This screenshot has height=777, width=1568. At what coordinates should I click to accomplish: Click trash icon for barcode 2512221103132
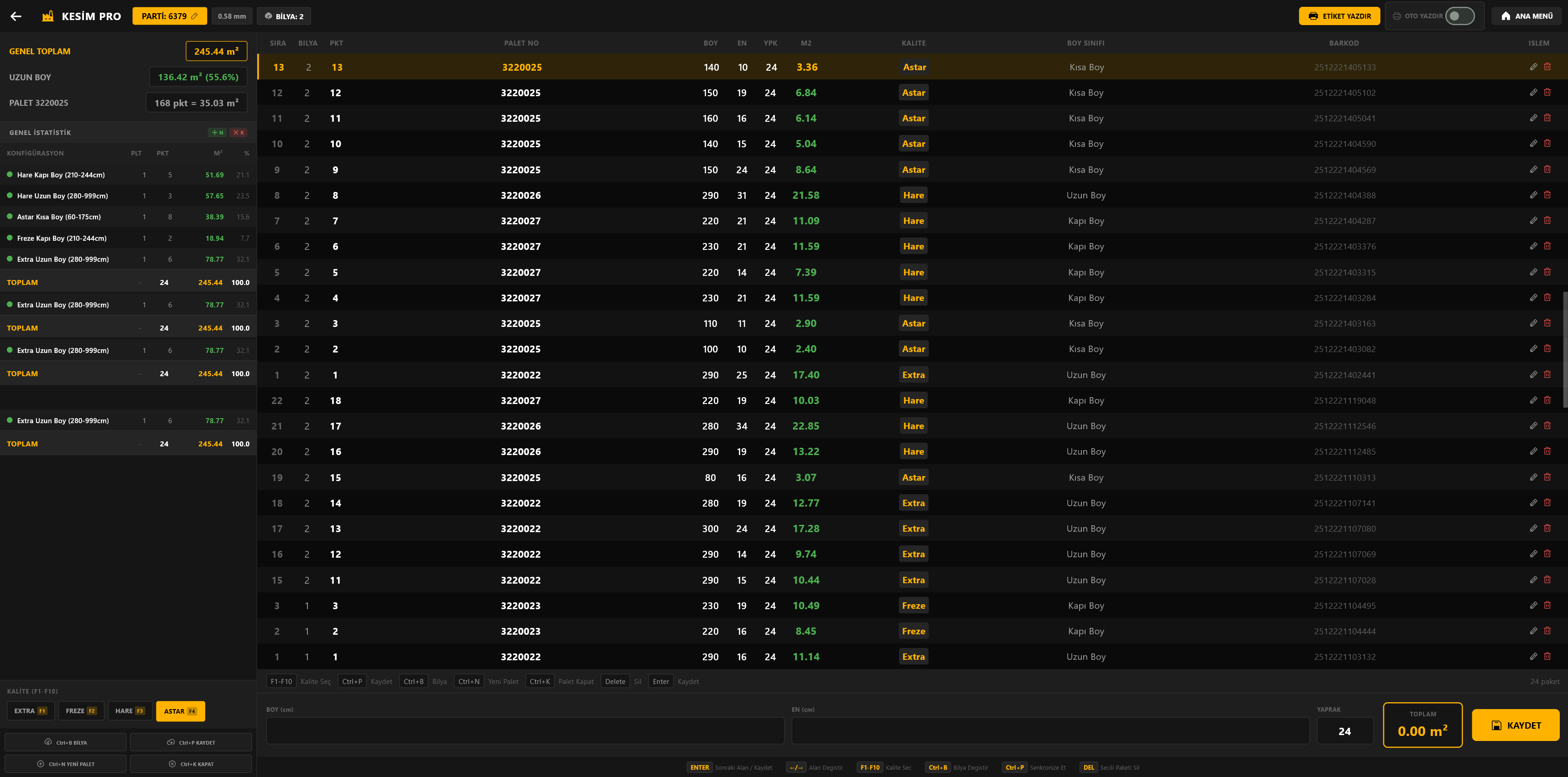coord(1547,657)
